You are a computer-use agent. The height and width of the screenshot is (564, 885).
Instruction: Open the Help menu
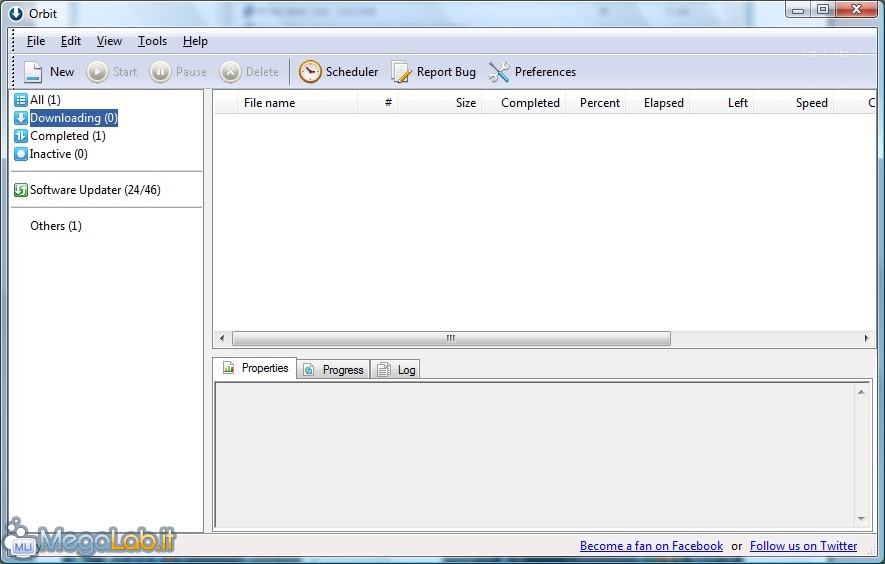pos(195,41)
